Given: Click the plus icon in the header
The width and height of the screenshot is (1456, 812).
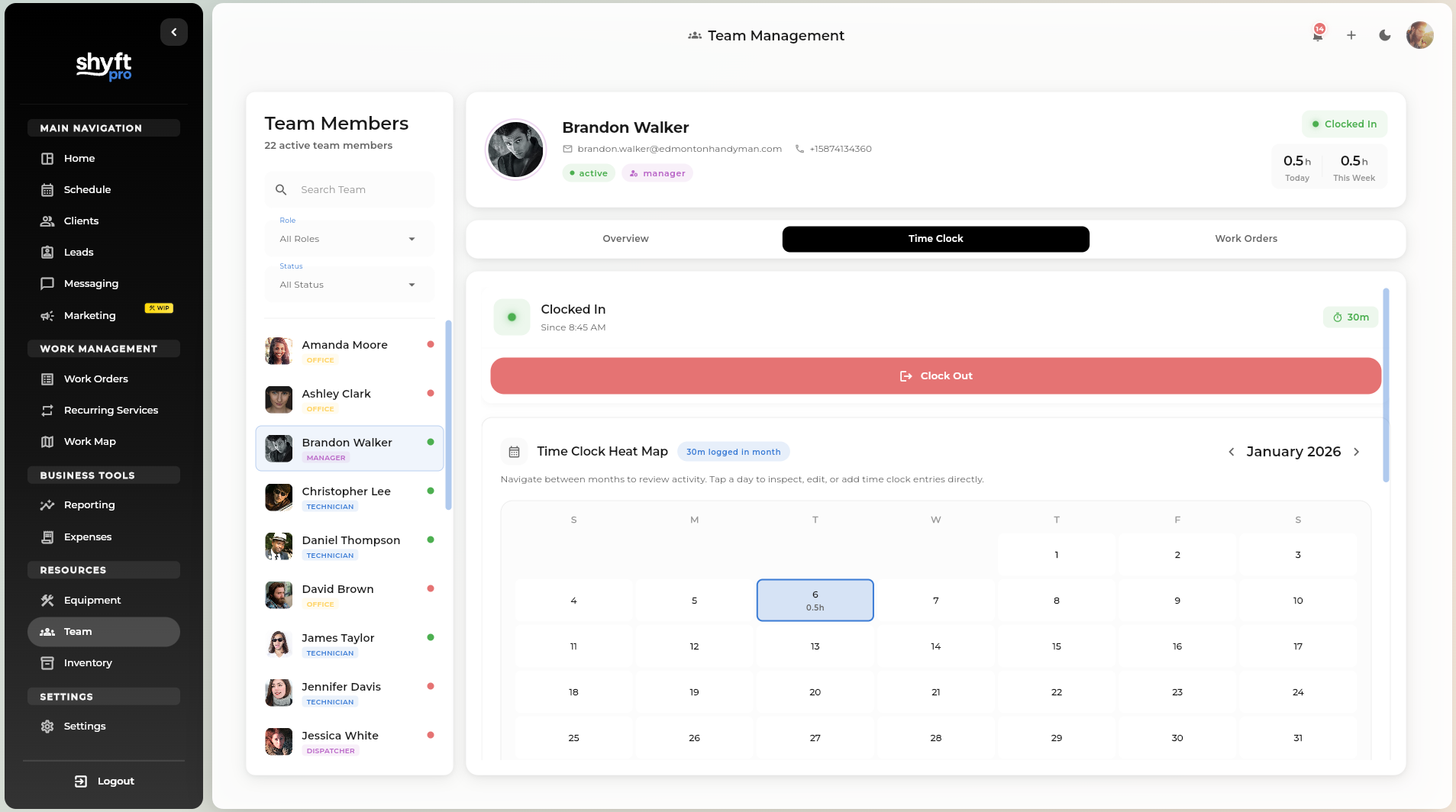Looking at the screenshot, I should coord(1350,36).
